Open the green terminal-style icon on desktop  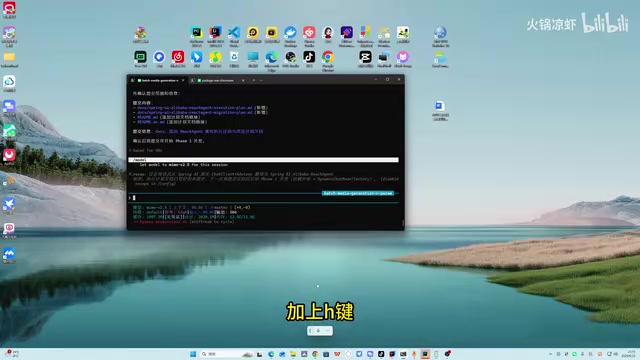[x=140, y=59]
